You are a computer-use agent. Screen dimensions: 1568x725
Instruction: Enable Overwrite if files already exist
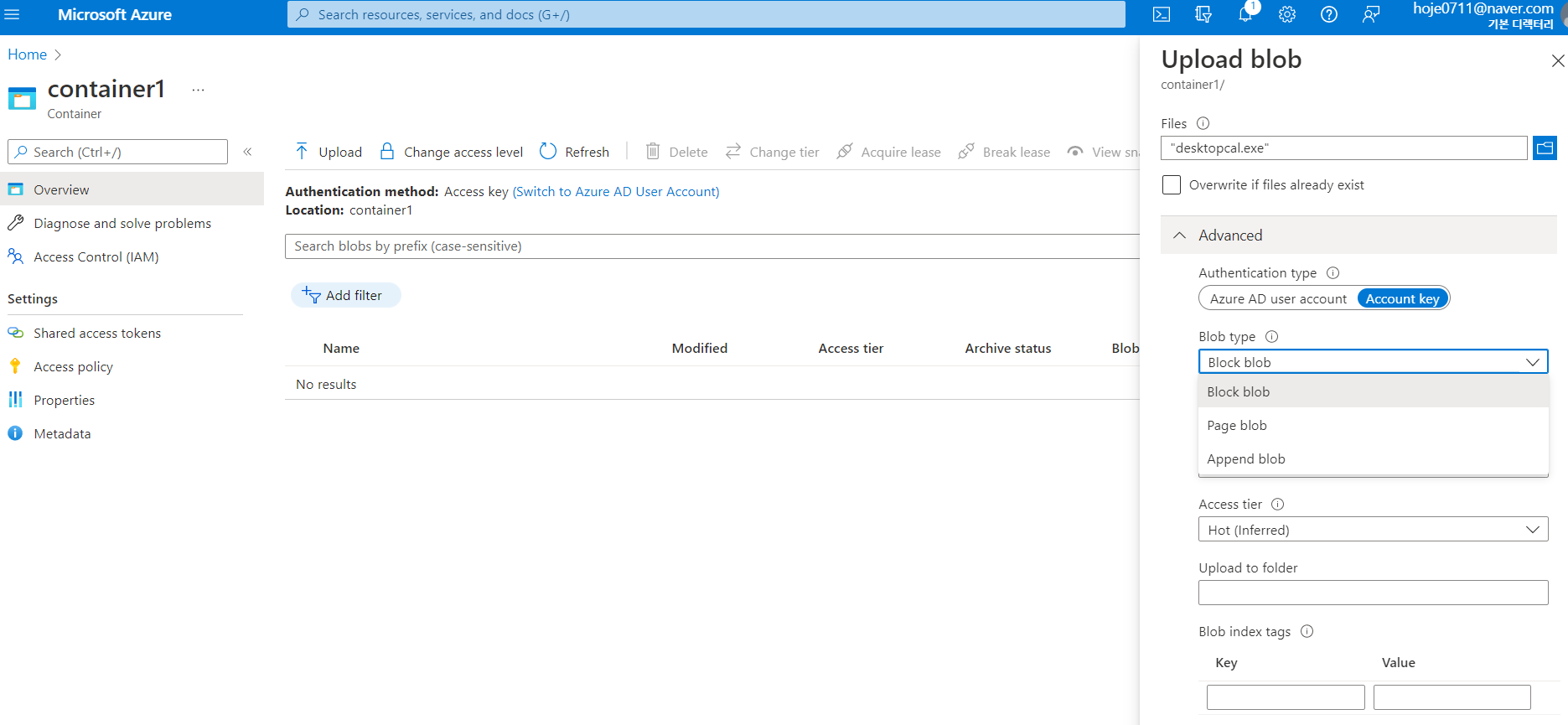[1172, 184]
